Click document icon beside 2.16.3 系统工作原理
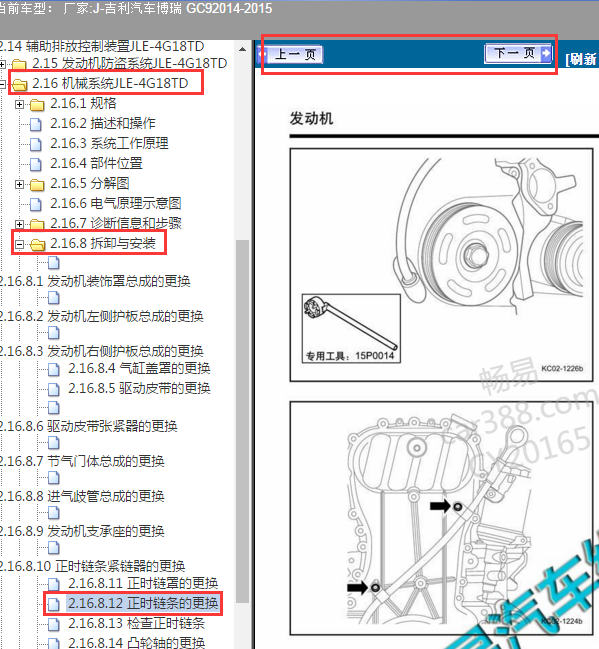The image size is (599, 649). point(36,144)
